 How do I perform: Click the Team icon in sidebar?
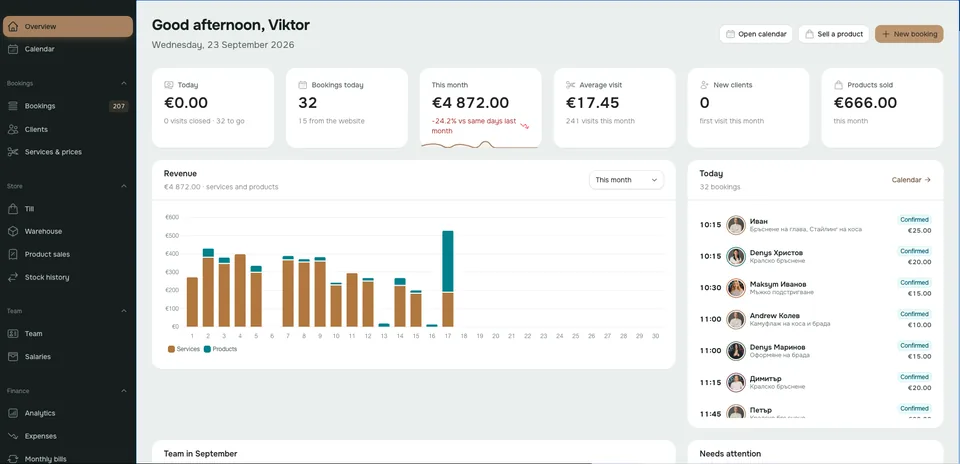pos(13,334)
